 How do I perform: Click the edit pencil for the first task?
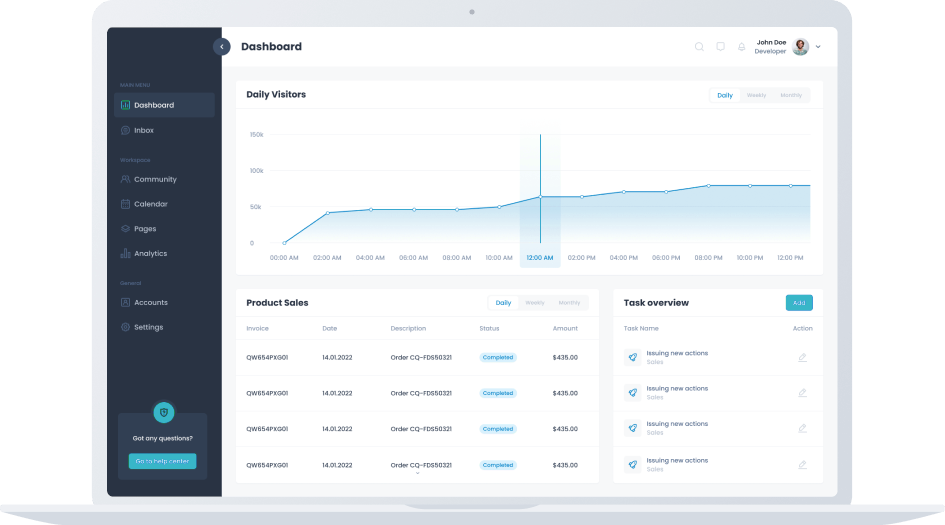point(802,357)
